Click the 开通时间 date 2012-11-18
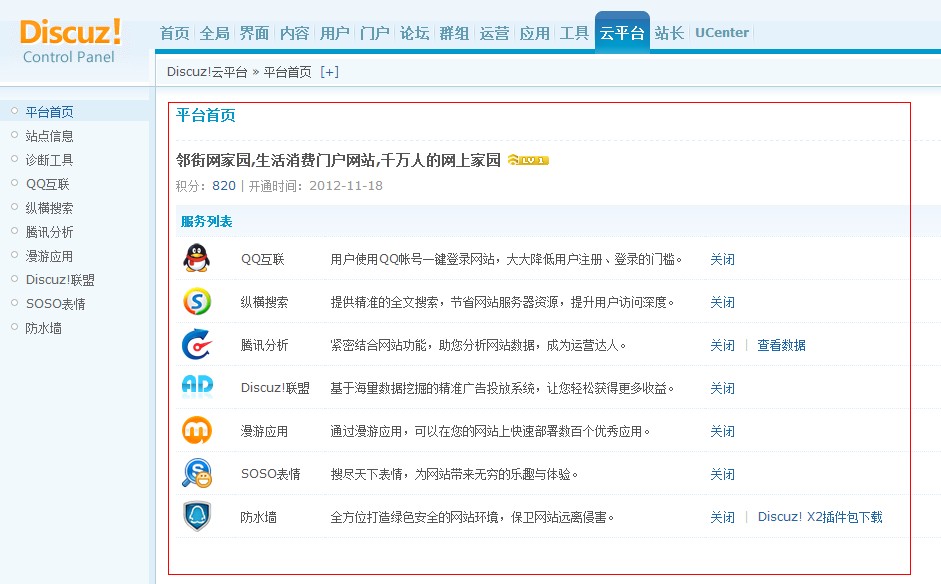 click(346, 185)
